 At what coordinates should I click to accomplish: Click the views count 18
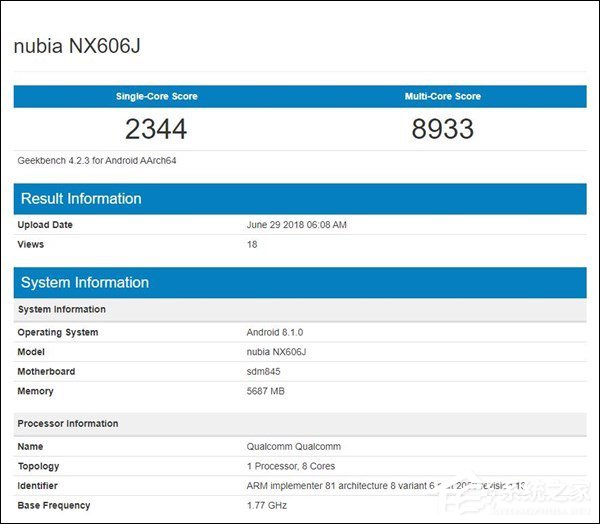252,244
